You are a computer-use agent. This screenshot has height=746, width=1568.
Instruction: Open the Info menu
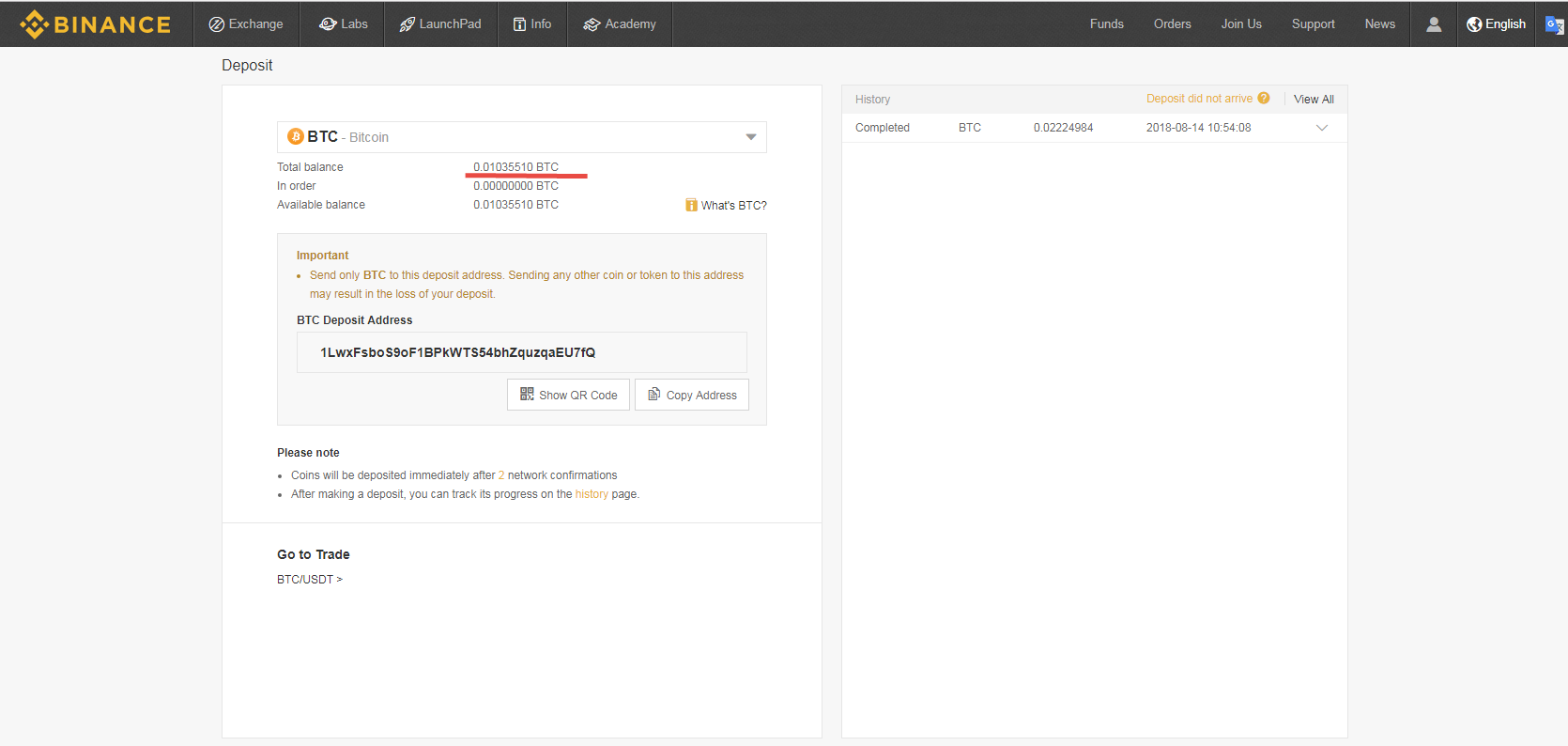[532, 24]
